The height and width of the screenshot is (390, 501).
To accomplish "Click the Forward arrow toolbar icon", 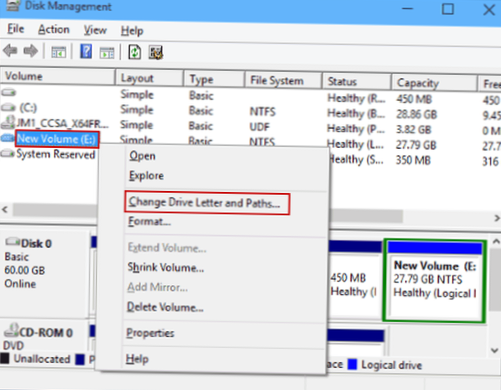I will [x=31, y=51].
